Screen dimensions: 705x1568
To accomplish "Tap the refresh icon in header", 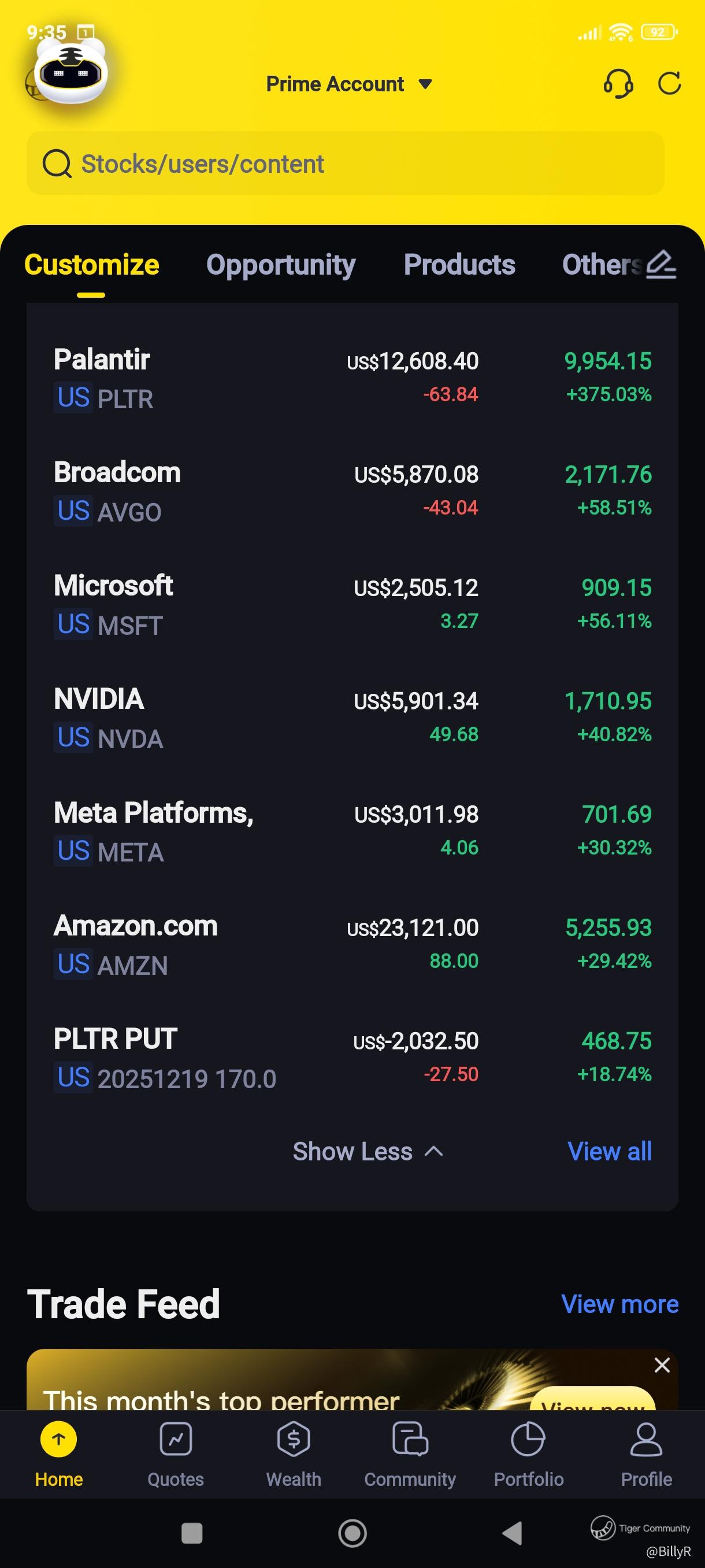I will tap(669, 83).
